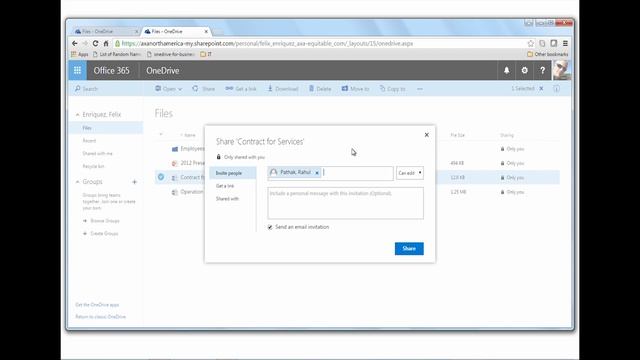Image resolution: width=640 pixels, height=360 pixels.
Task: Click the personal message text box
Action: [x=345, y=203]
